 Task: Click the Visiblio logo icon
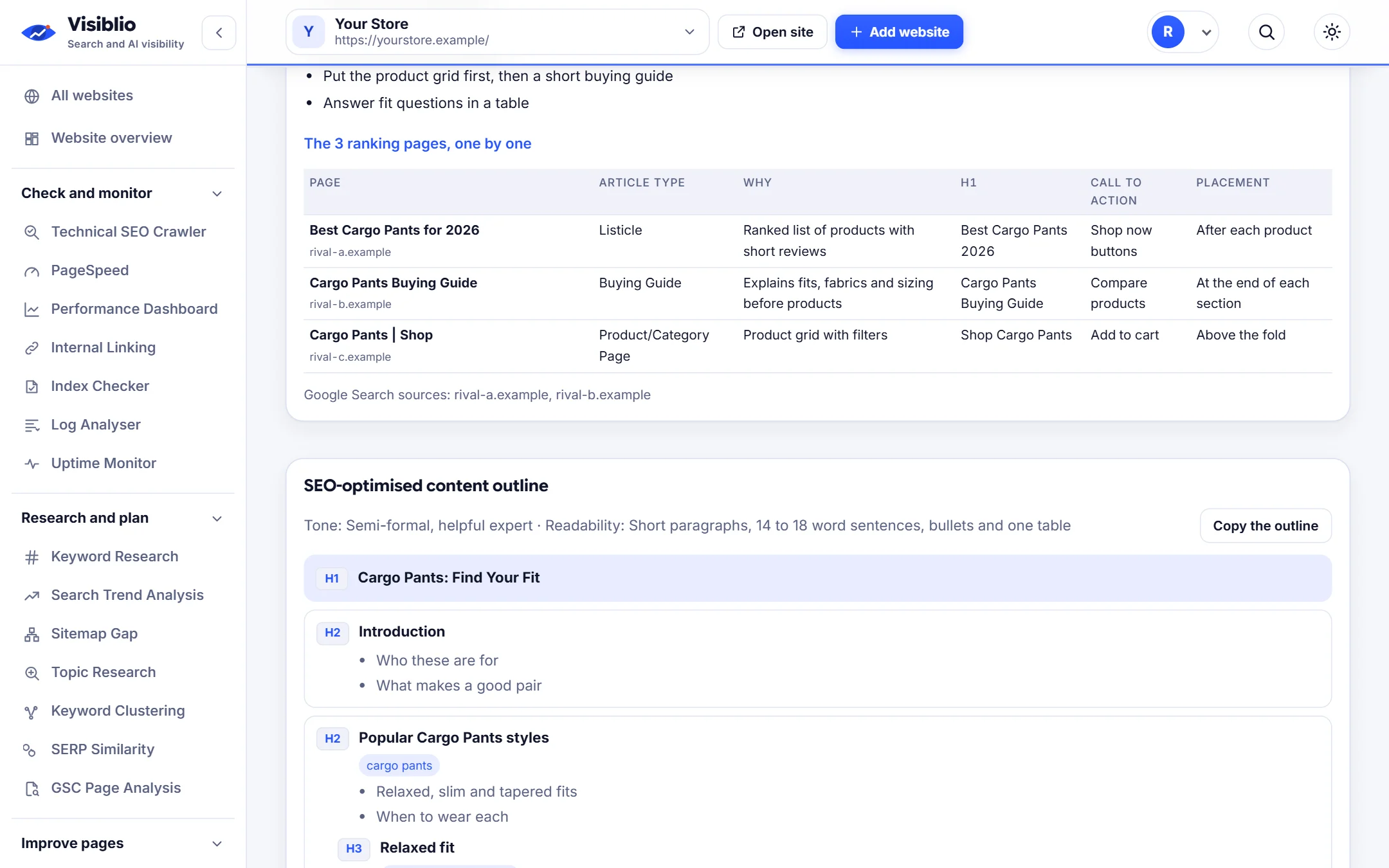tap(39, 32)
